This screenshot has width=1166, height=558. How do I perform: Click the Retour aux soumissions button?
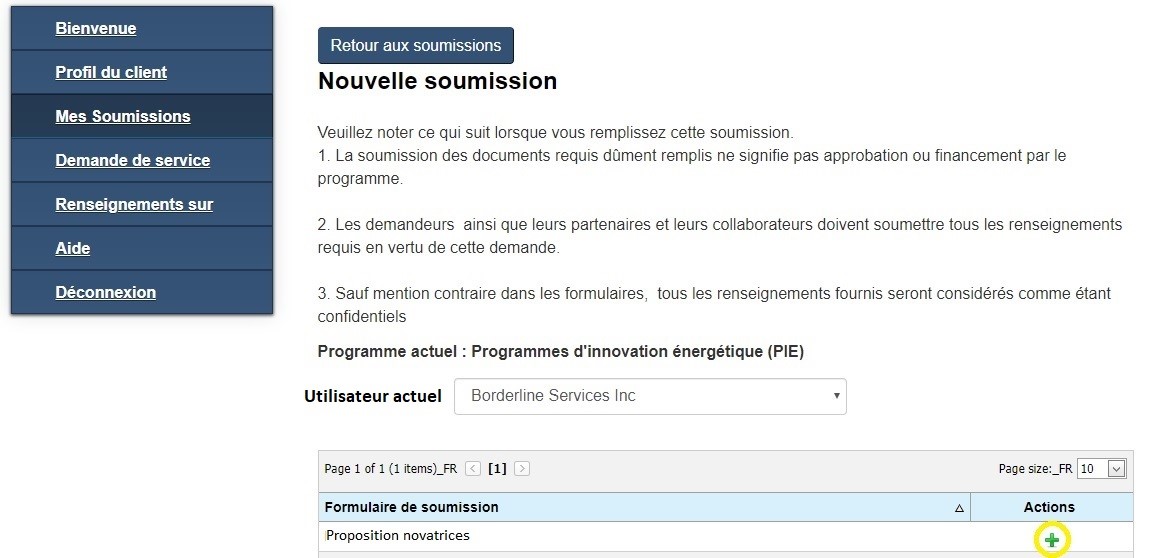(416, 45)
